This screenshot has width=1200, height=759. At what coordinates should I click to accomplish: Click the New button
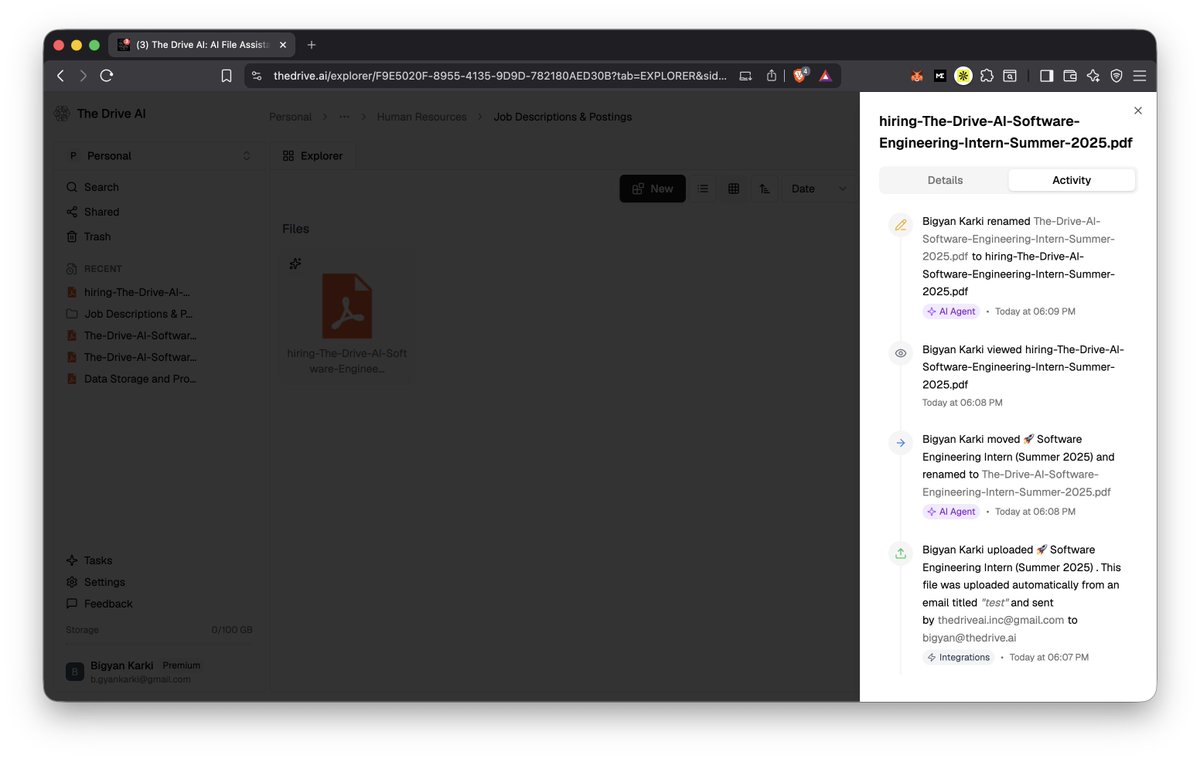coord(652,189)
